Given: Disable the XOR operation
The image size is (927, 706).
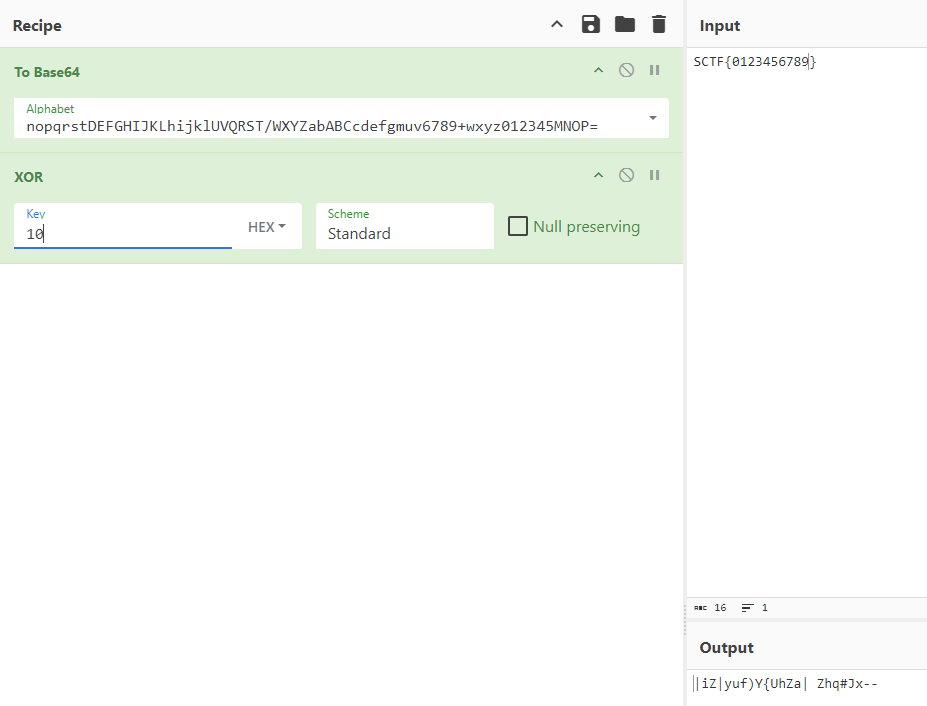Looking at the screenshot, I should pos(626,175).
